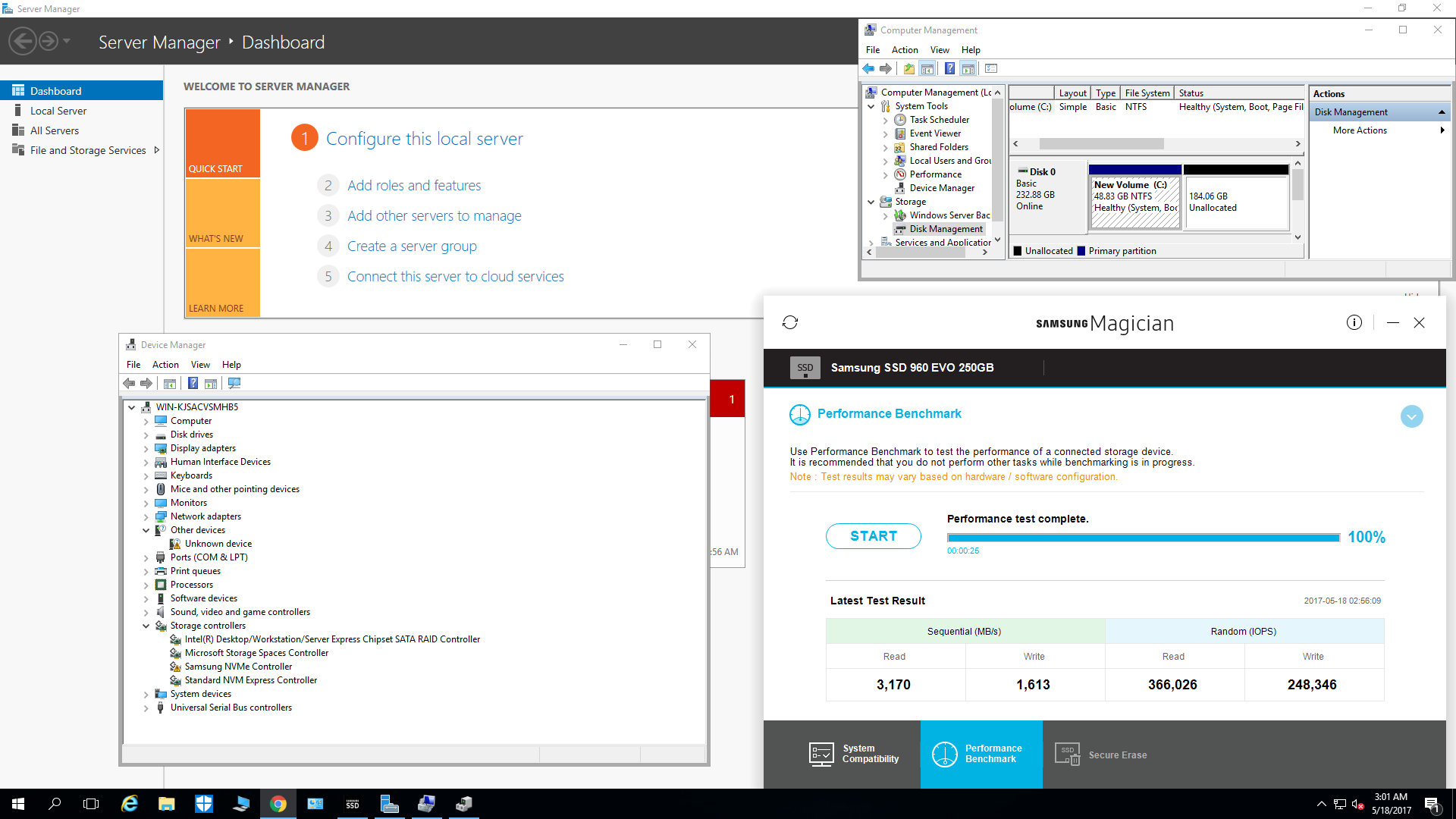This screenshot has height=819, width=1456.
Task: Select Event Viewer in Computer Management tree
Action: pos(935,133)
